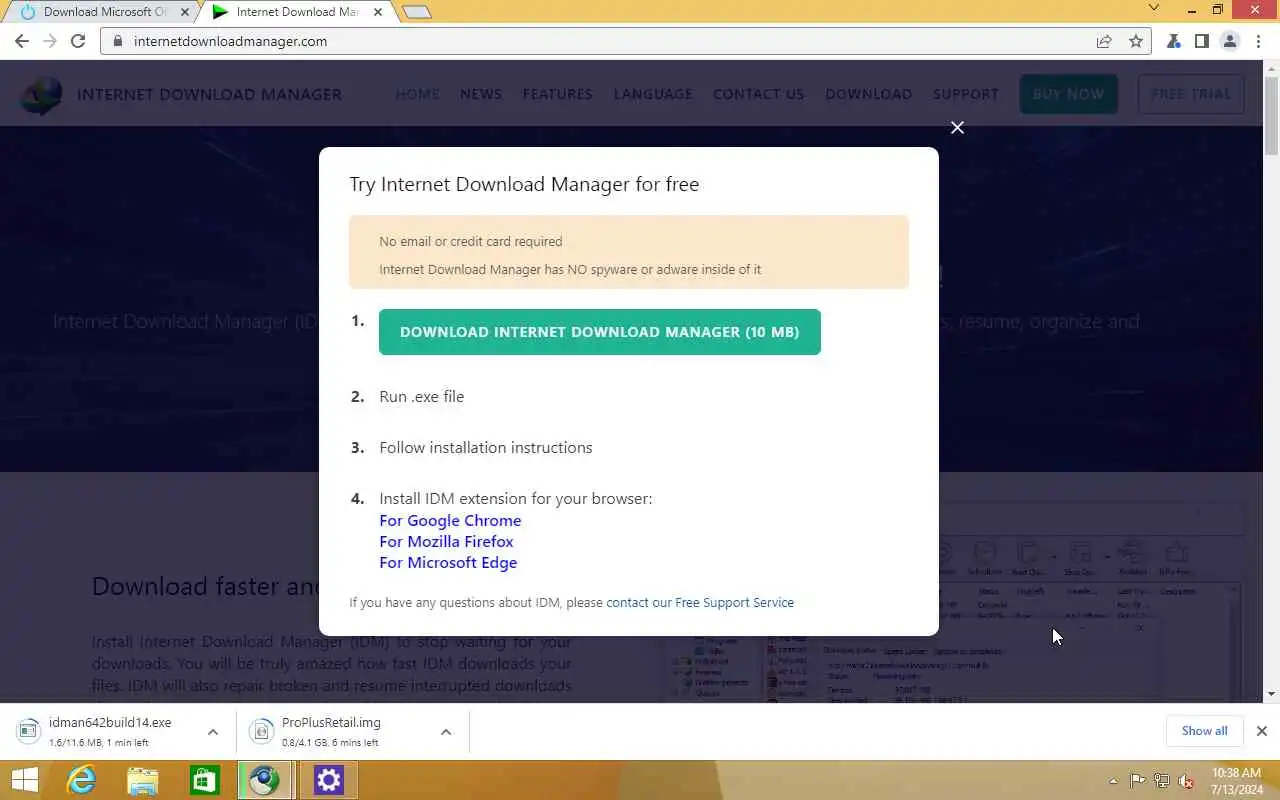Reload the page with refresh icon
The height and width of the screenshot is (800, 1280).
tap(78, 41)
